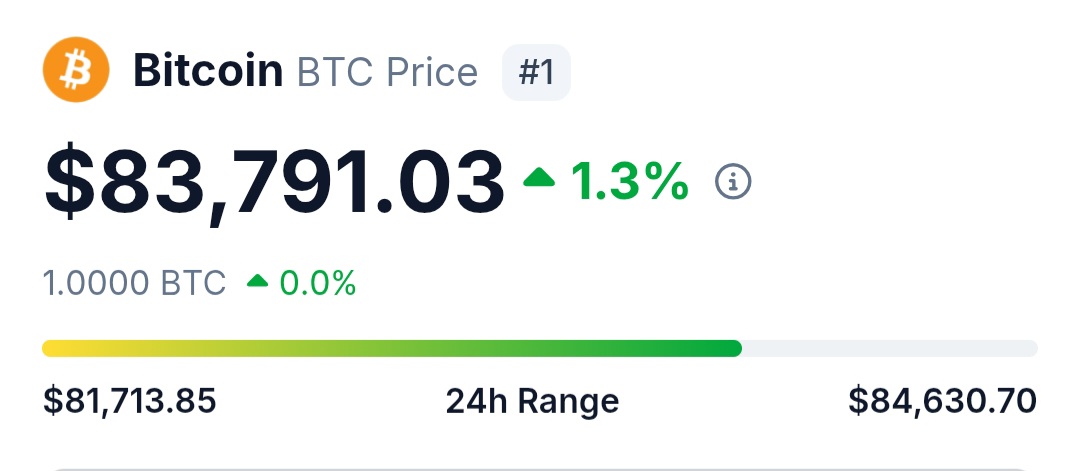Viewport: 1080px width, 471px height.
Task: Click the middle of the filled range bar
Action: [392, 348]
